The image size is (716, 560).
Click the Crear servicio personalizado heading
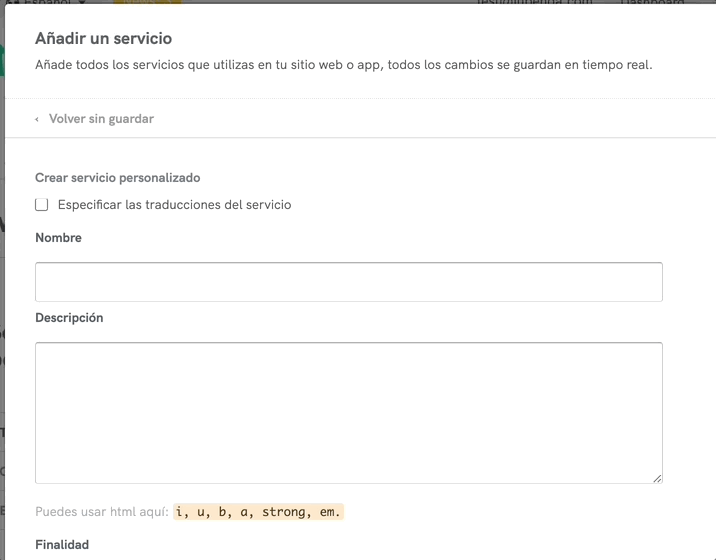point(117,178)
